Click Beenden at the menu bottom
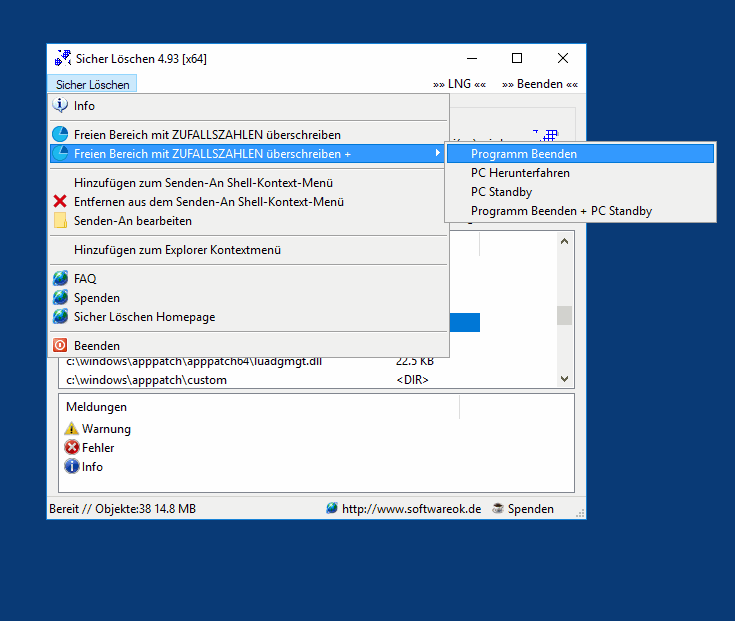 [249, 346]
